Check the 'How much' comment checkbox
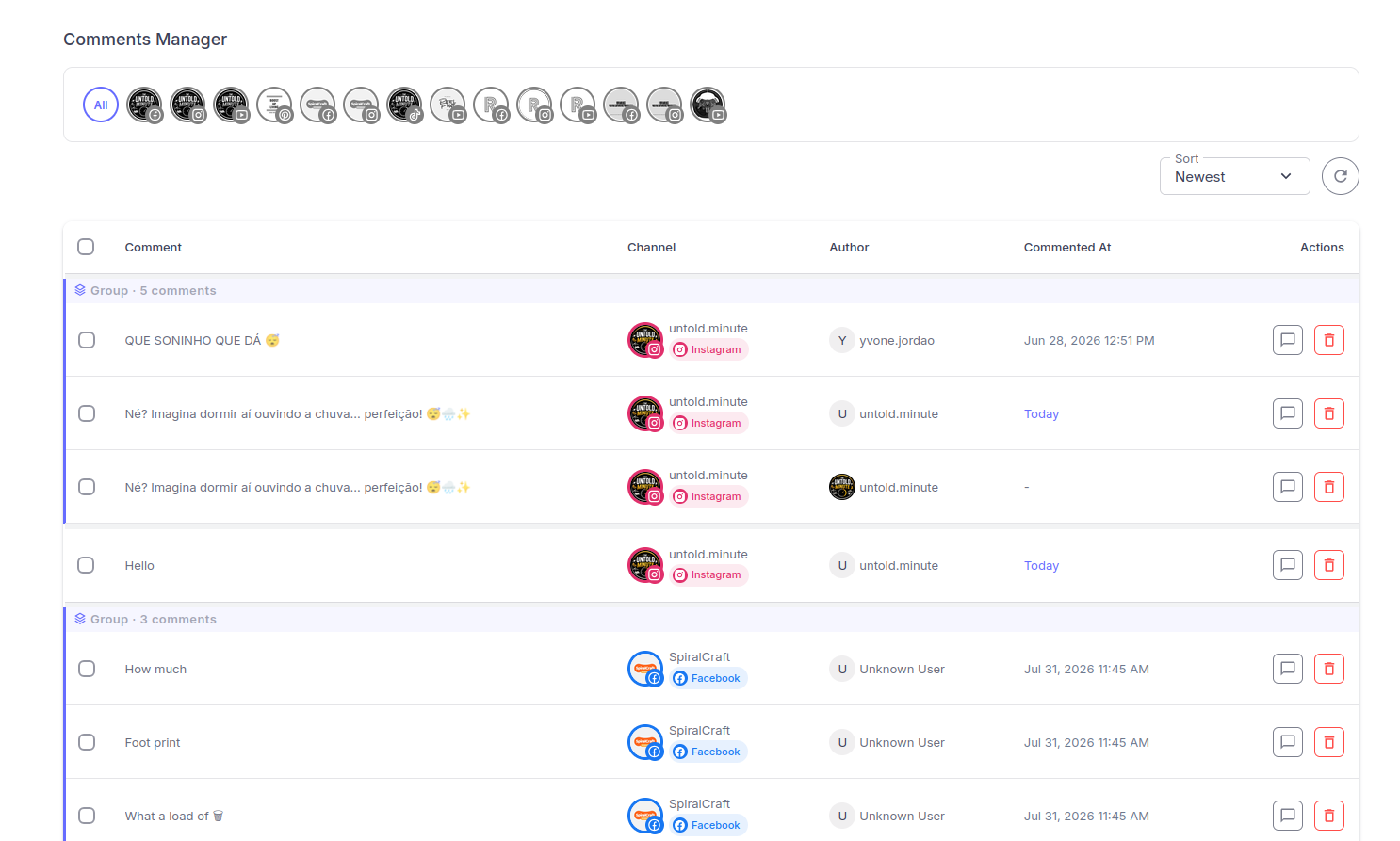Image resolution: width=1400 pixels, height=841 pixels. (87, 669)
